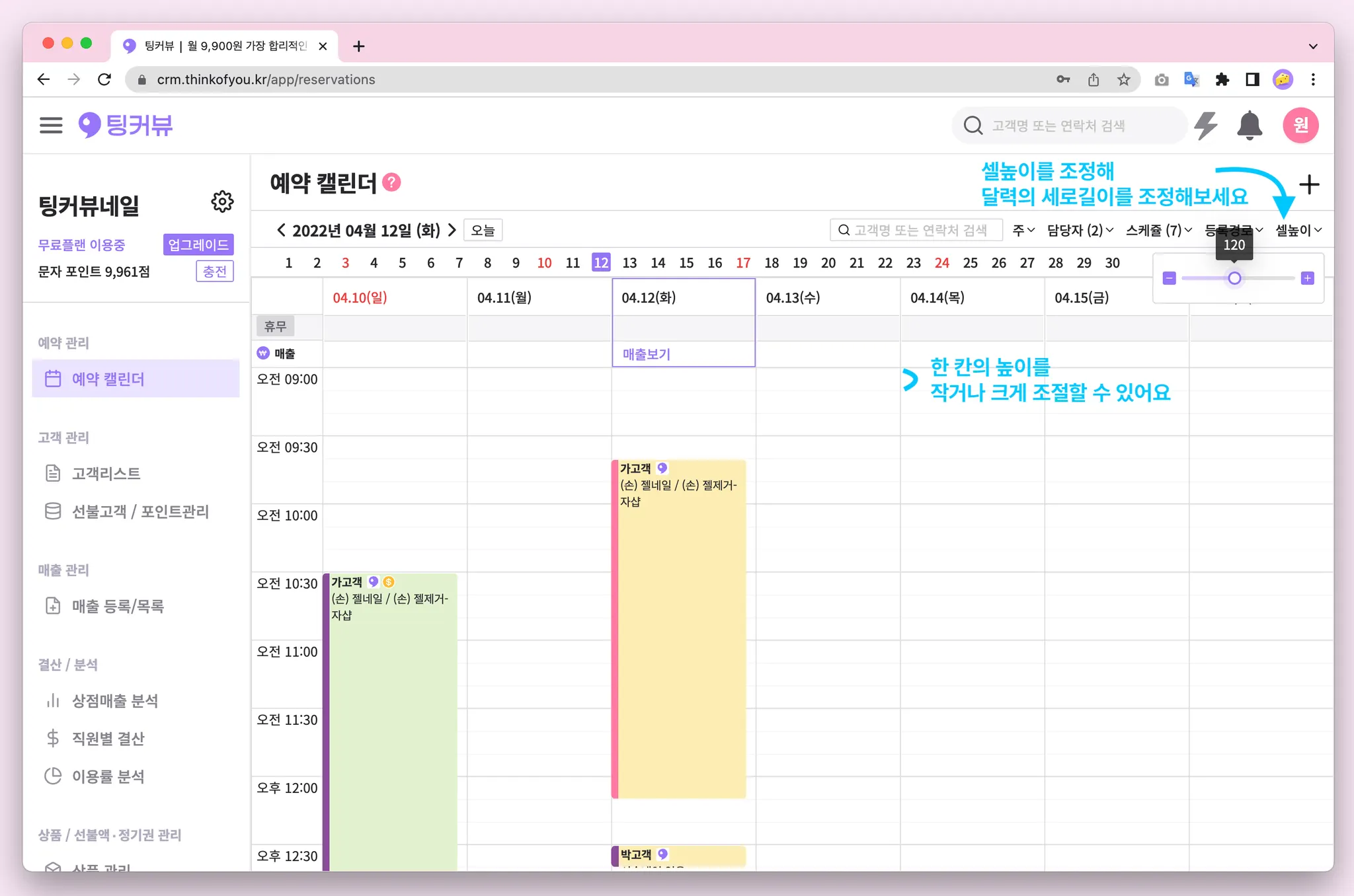Click the store settings gear icon

tap(222, 202)
